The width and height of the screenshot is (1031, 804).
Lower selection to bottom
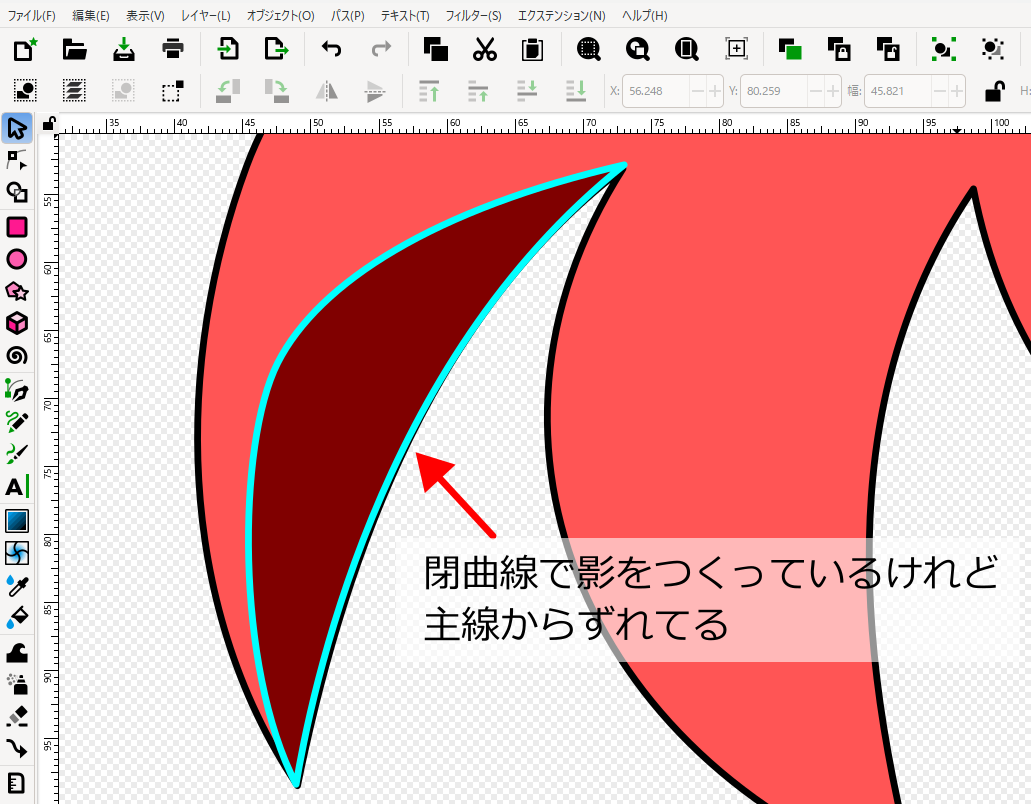[576, 91]
